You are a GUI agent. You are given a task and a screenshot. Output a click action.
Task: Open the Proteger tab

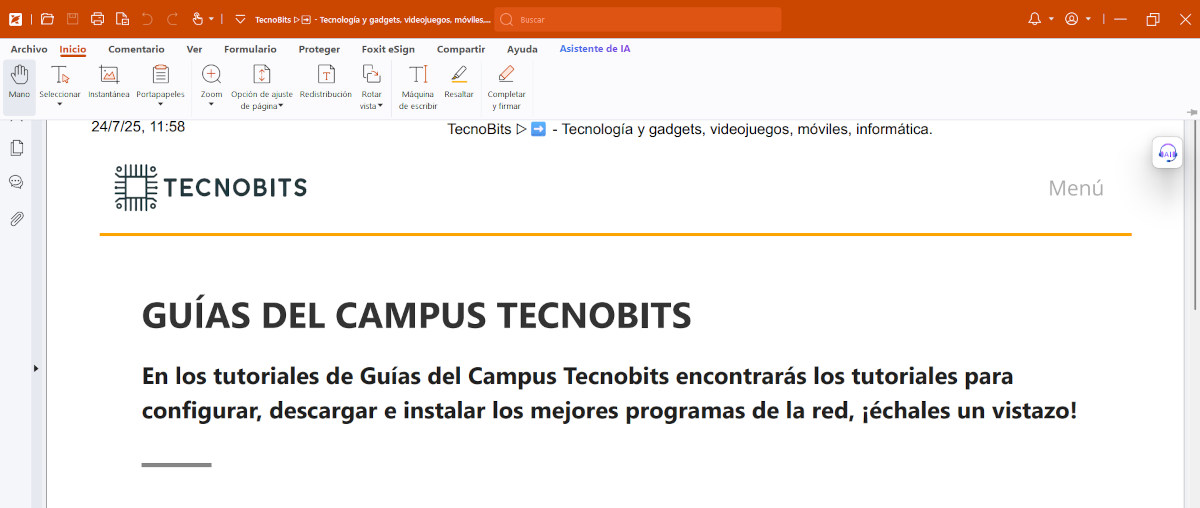319,49
